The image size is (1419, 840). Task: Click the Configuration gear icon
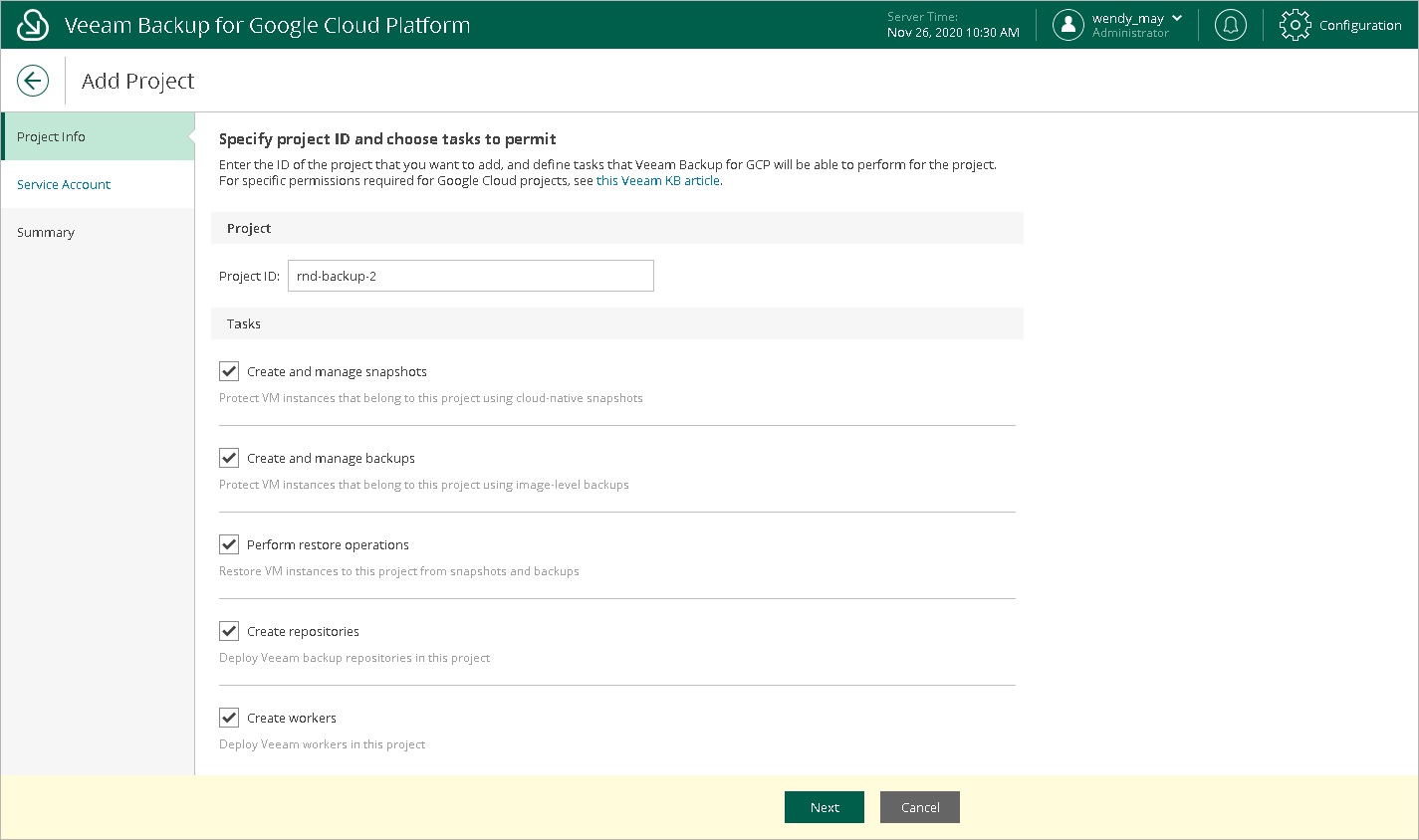1295,25
